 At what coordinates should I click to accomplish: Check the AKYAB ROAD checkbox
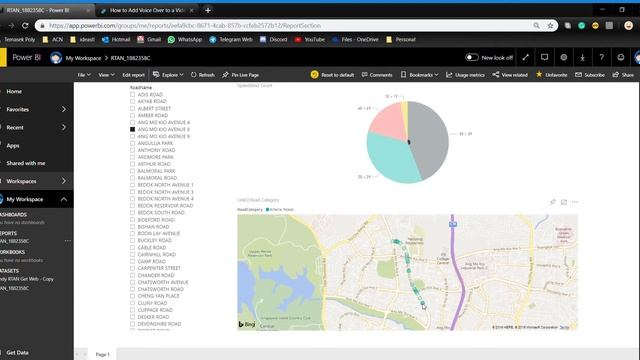(132, 101)
